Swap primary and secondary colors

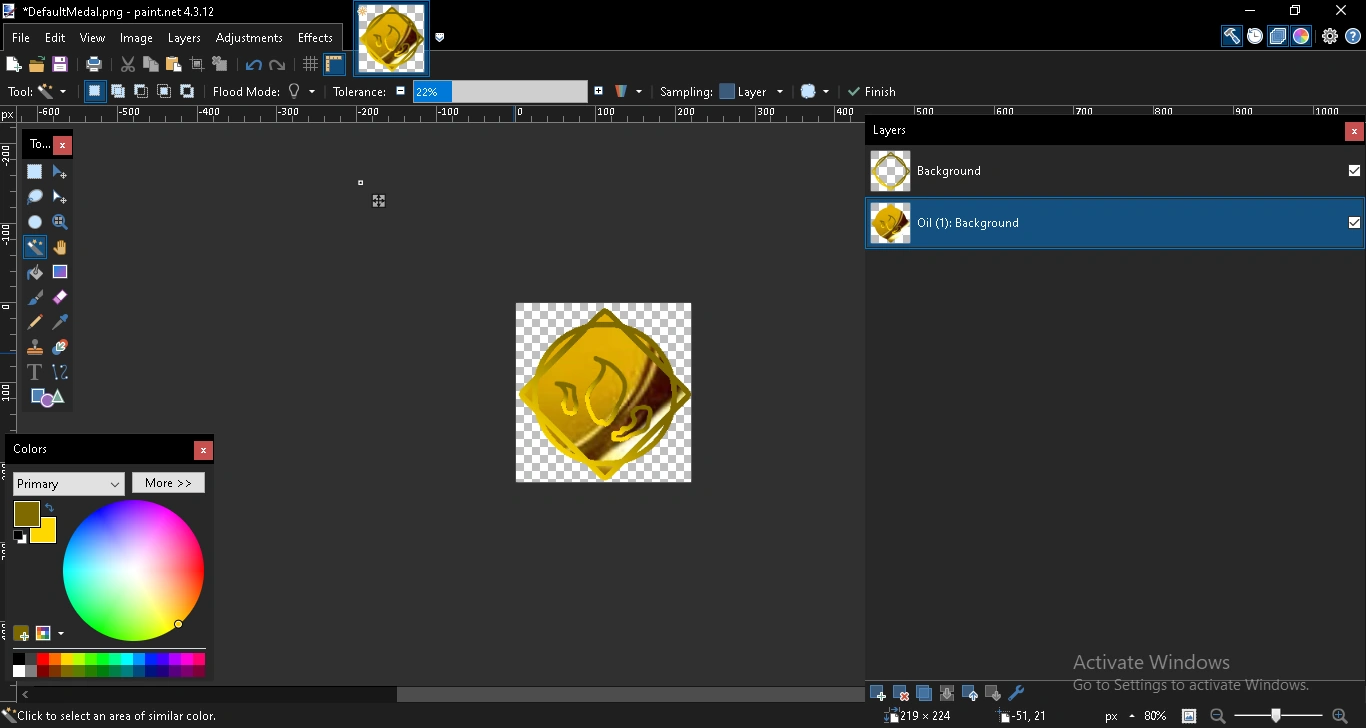click(49, 509)
